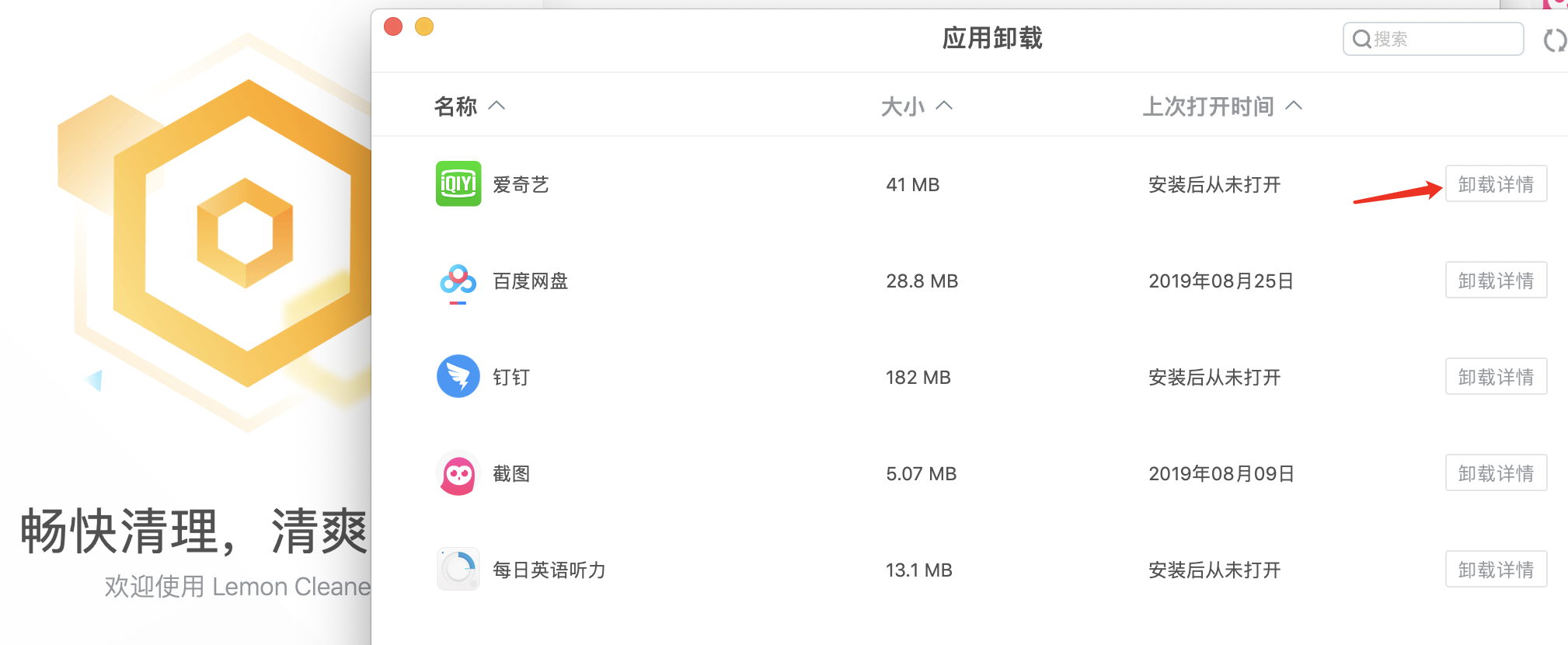This screenshot has width=1568, height=645.
Task: Open 卸载详情 for 百度网盘
Action: pos(1496,281)
